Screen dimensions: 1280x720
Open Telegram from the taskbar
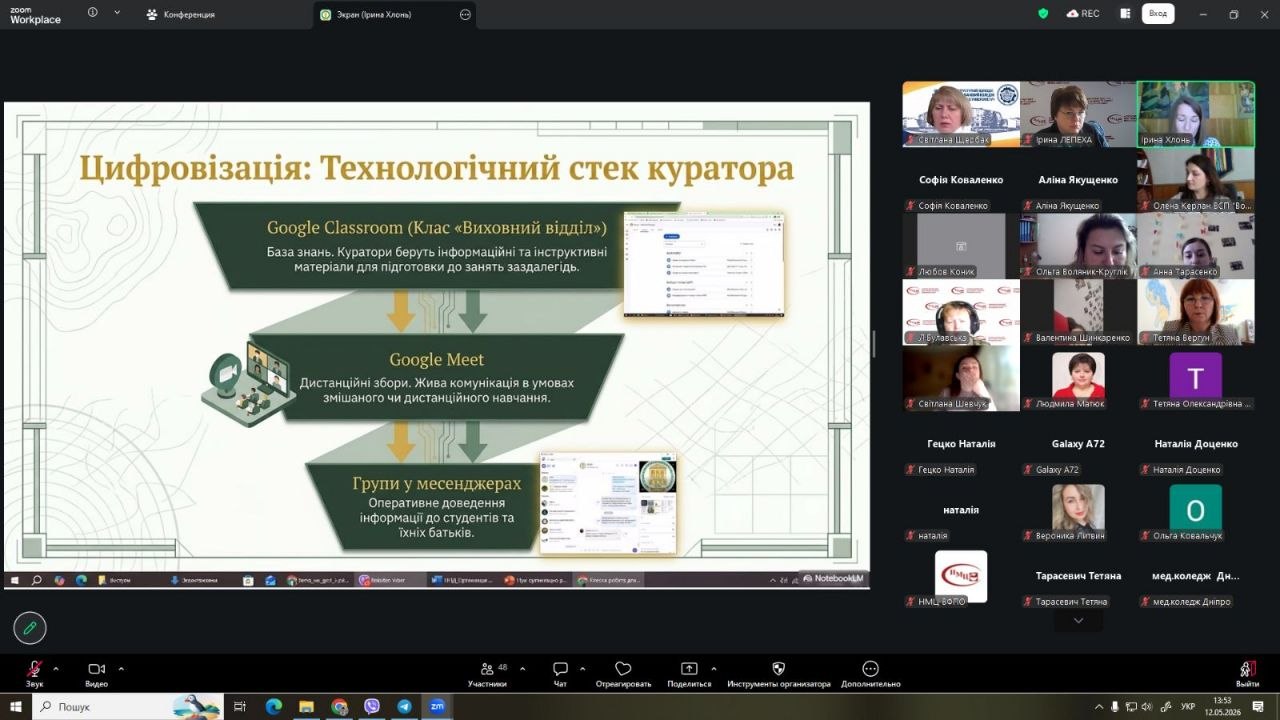click(404, 706)
